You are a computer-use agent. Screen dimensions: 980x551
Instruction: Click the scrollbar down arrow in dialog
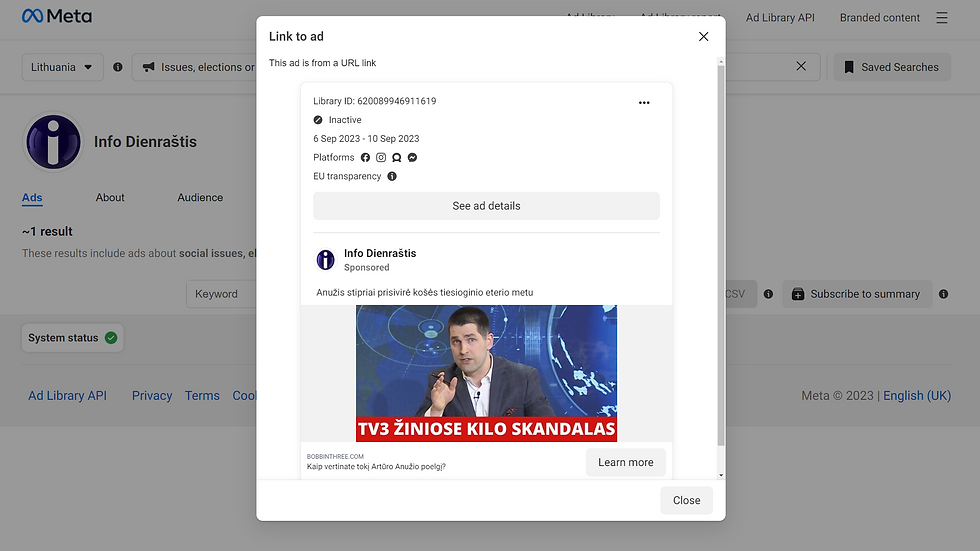pyautogui.click(x=721, y=475)
